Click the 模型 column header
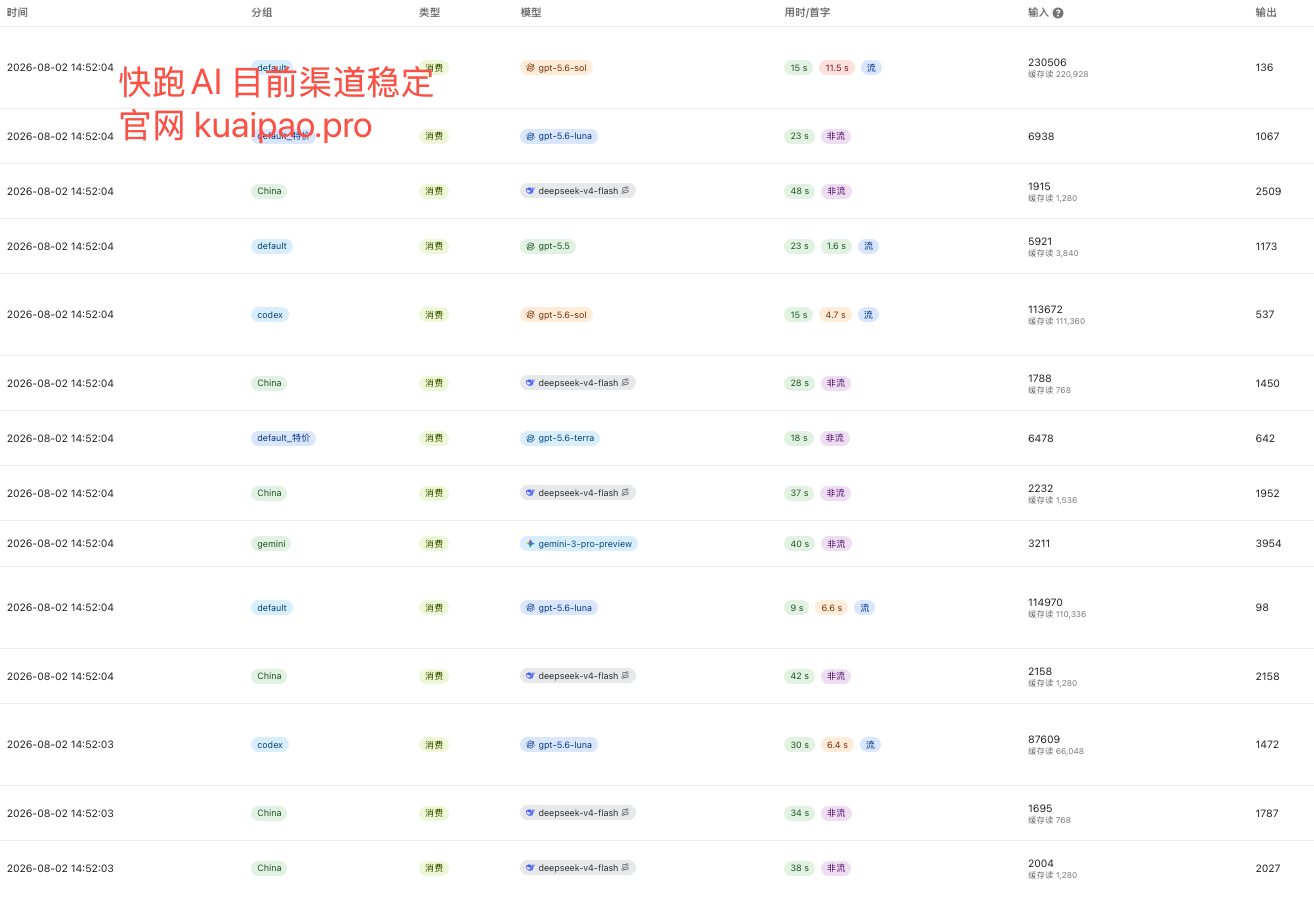 click(531, 13)
